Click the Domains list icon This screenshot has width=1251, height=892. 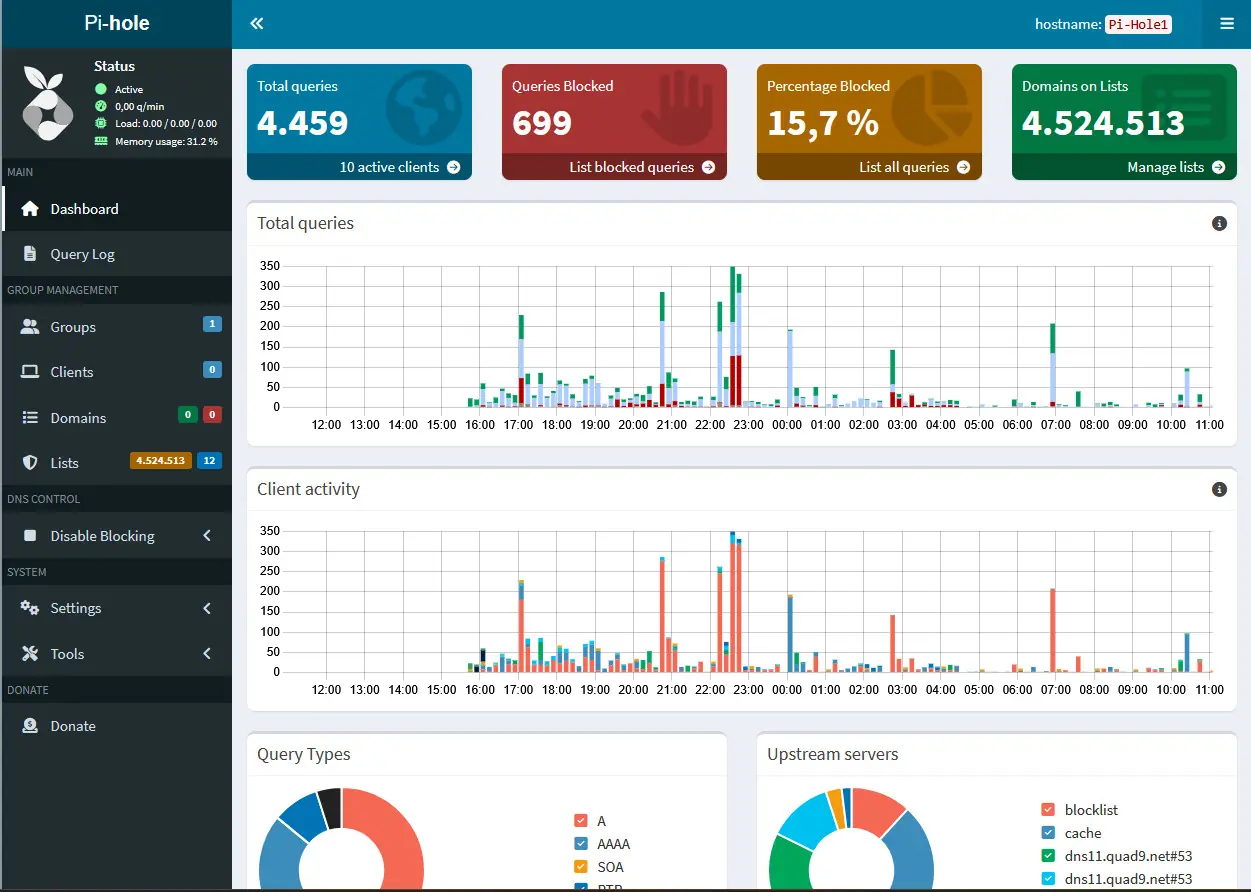pyautogui.click(x=30, y=418)
